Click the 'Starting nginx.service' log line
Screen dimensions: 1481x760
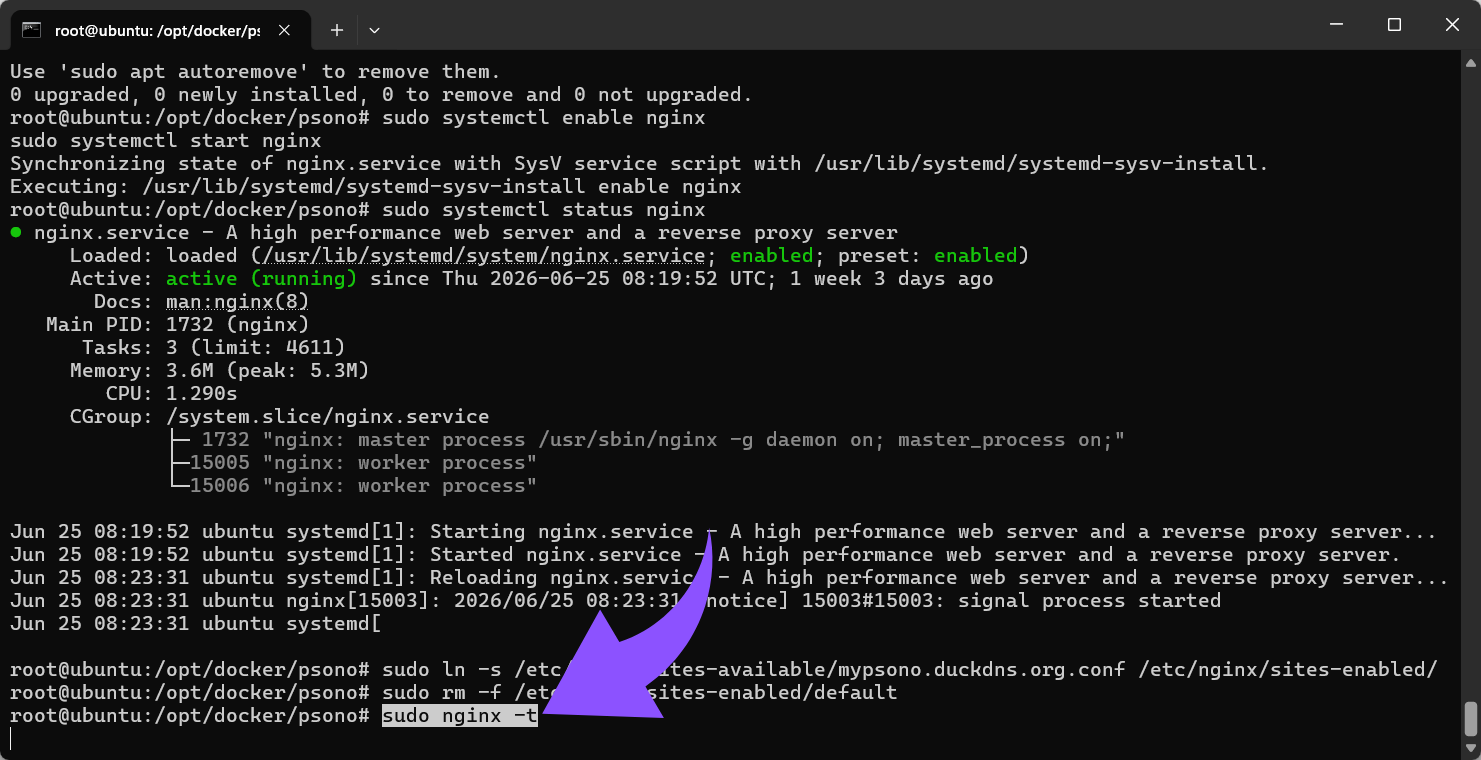click(723, 532)
